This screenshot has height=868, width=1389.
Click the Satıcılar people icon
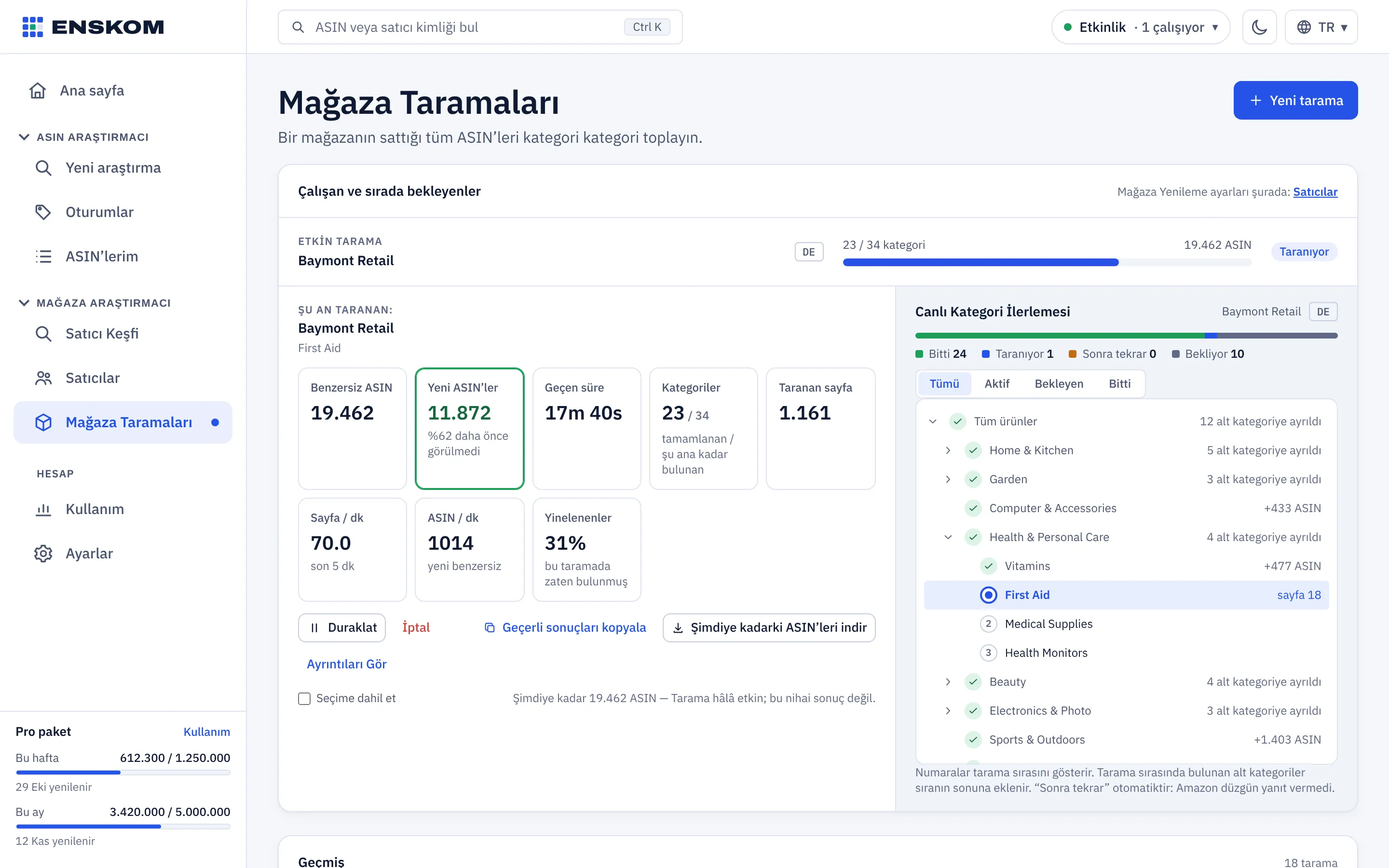click(43, 378)
